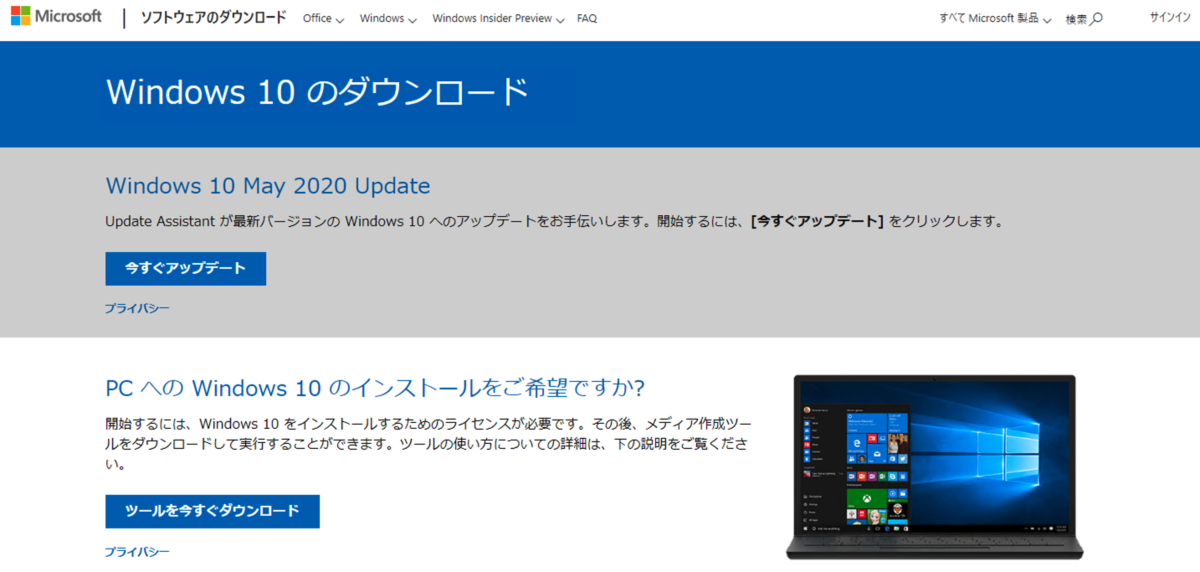
Task: Click the bold [今すぐアップデート] text in the description
Action: coord(817,221)
